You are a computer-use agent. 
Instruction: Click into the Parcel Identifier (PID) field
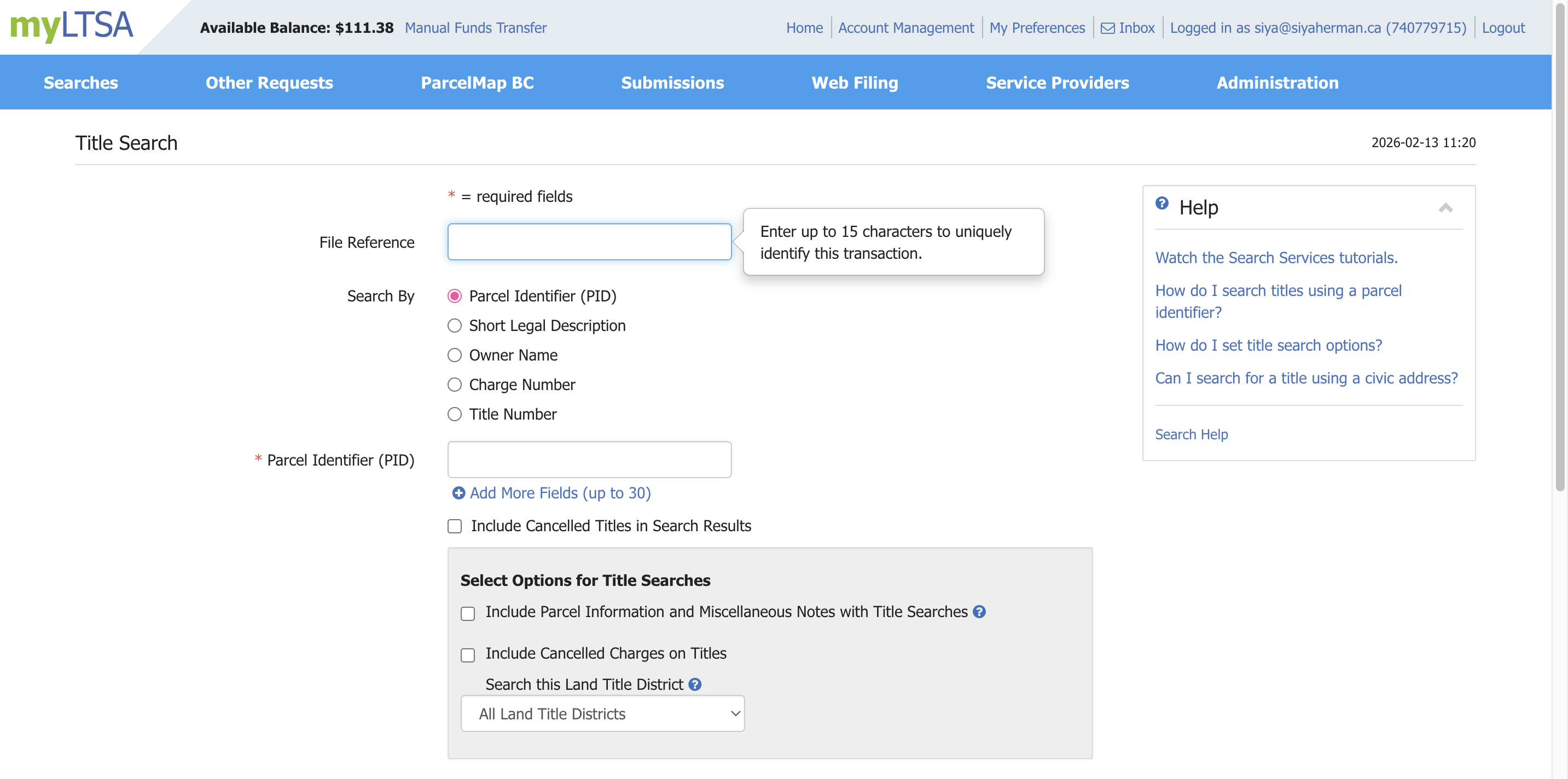(589, 460)
